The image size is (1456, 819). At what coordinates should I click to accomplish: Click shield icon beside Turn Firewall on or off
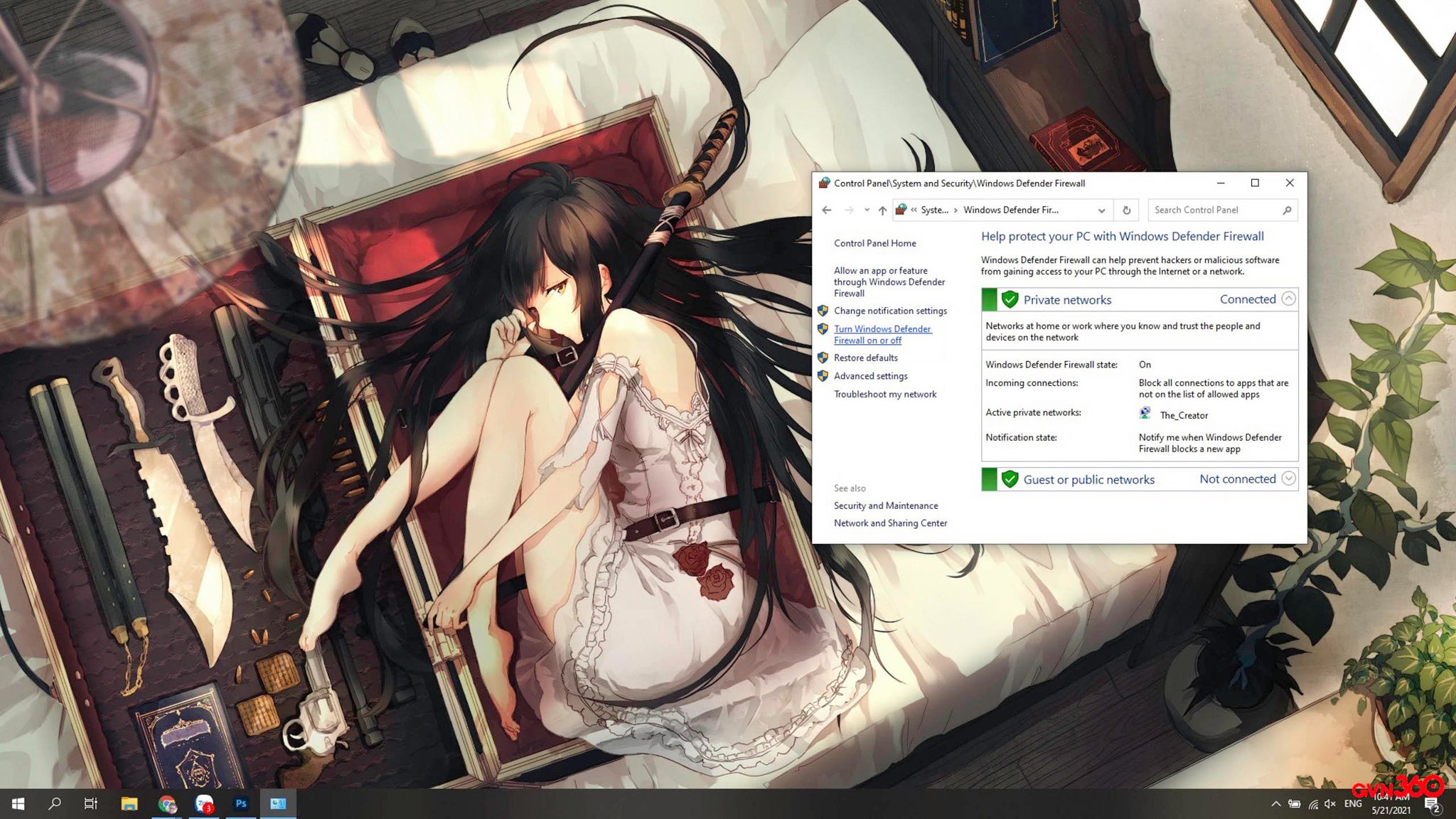(x=823, y=329)
